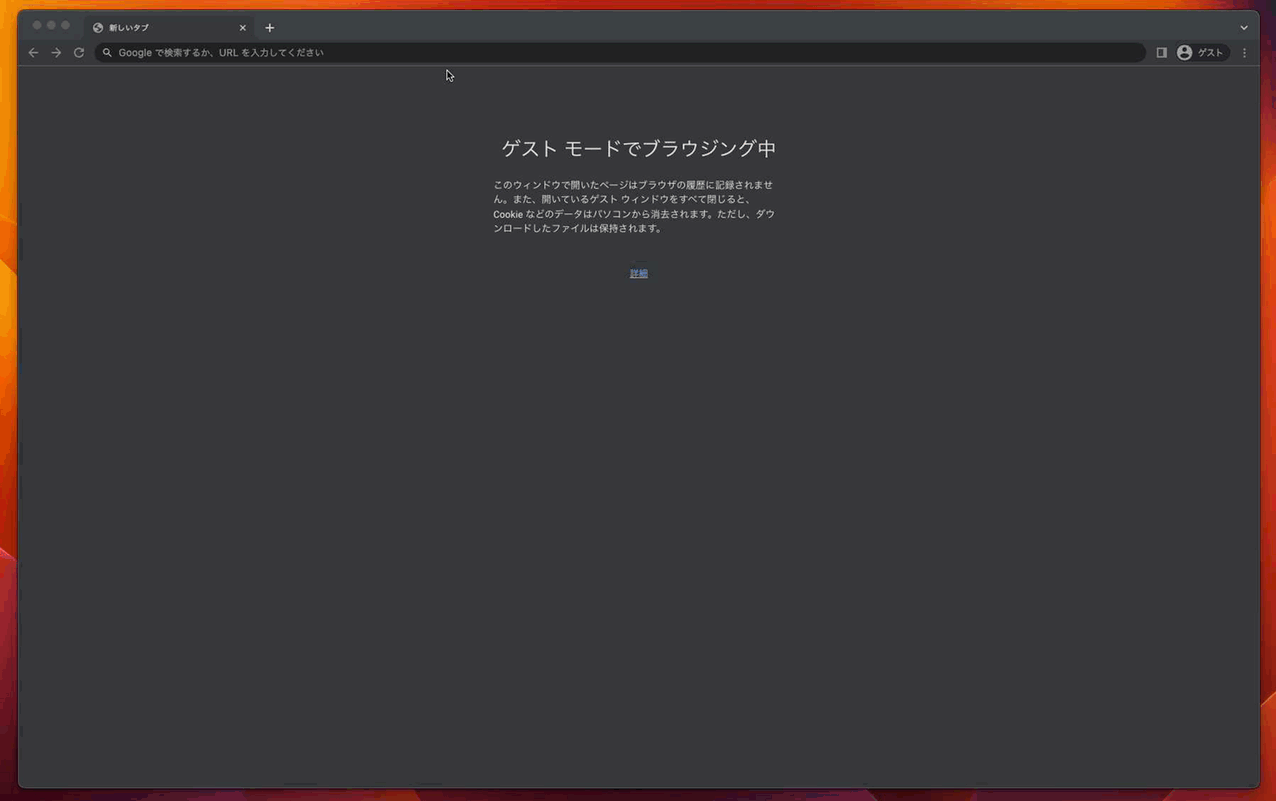Click the guest mode description paragraph
Viewport: 1276px width, 801px height.
point(633,207)
